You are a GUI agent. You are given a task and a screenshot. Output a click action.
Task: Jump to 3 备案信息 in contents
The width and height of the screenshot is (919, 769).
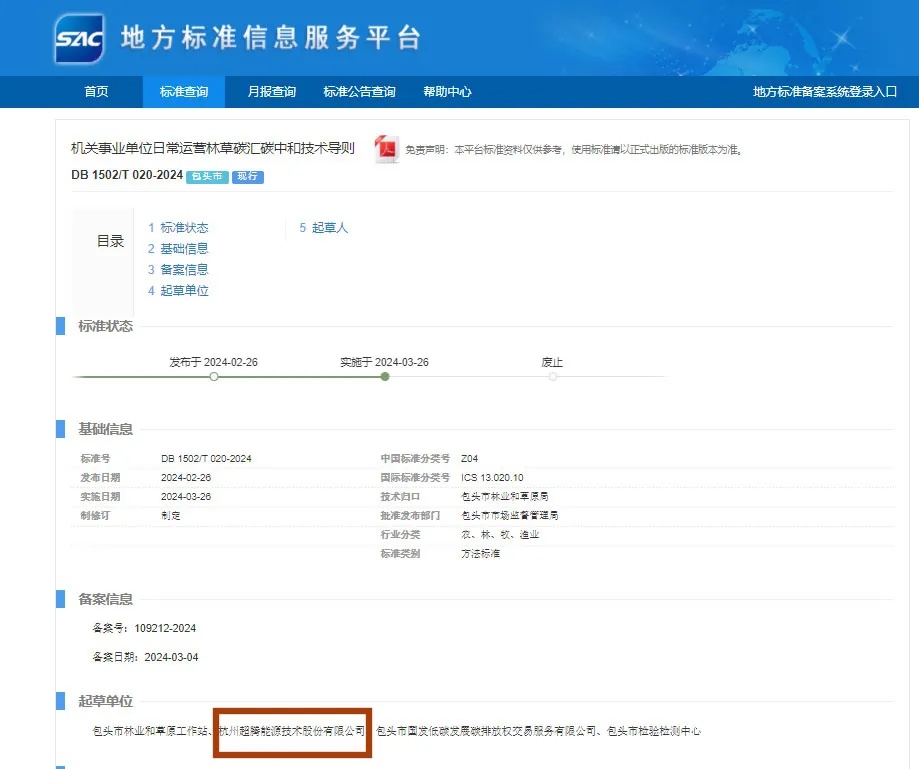[178, 270]
